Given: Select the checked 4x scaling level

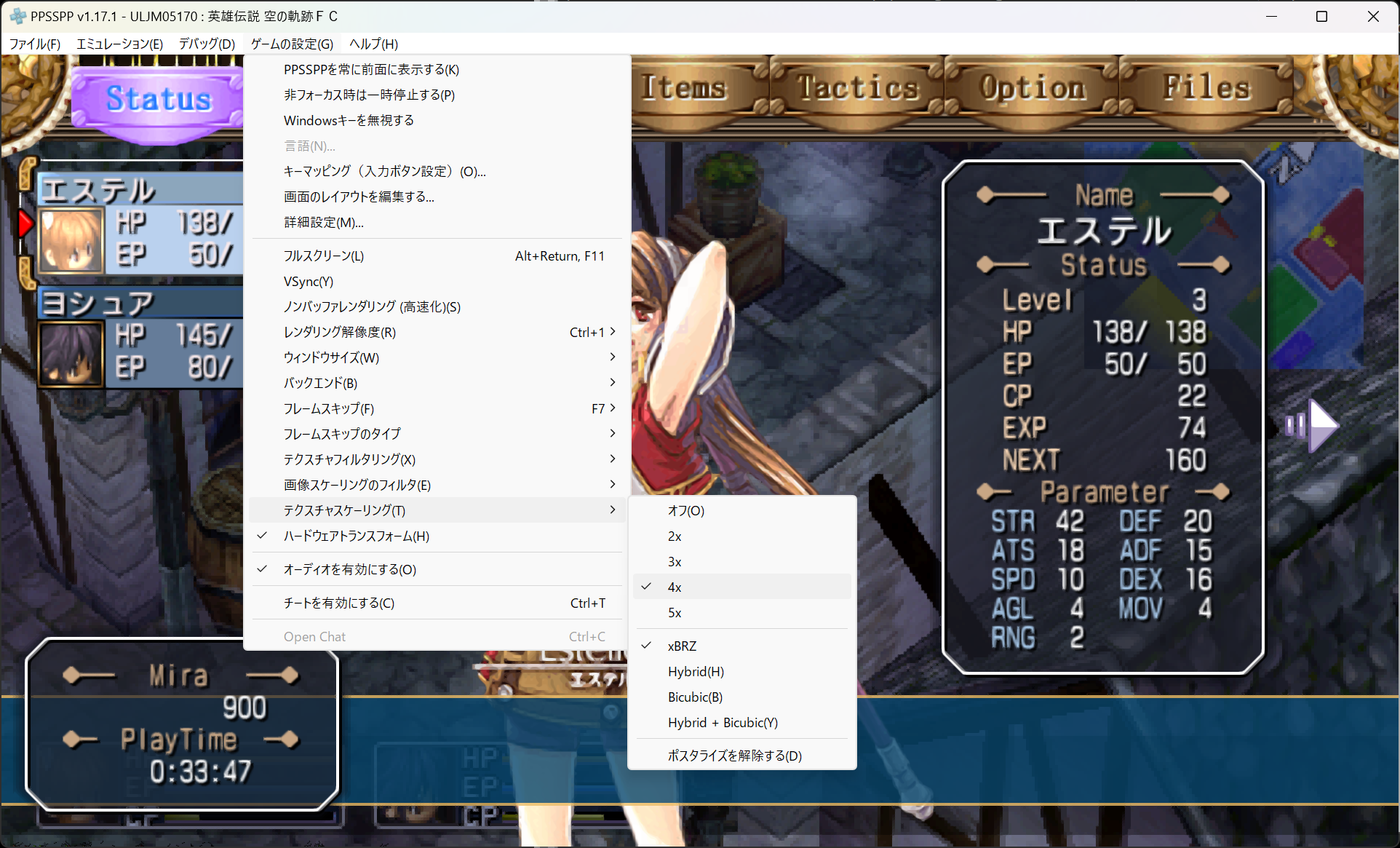Looking at the screenshot, I should [742, 587].
